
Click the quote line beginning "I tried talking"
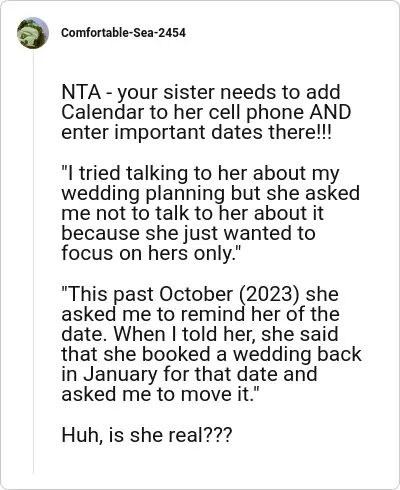201,173
